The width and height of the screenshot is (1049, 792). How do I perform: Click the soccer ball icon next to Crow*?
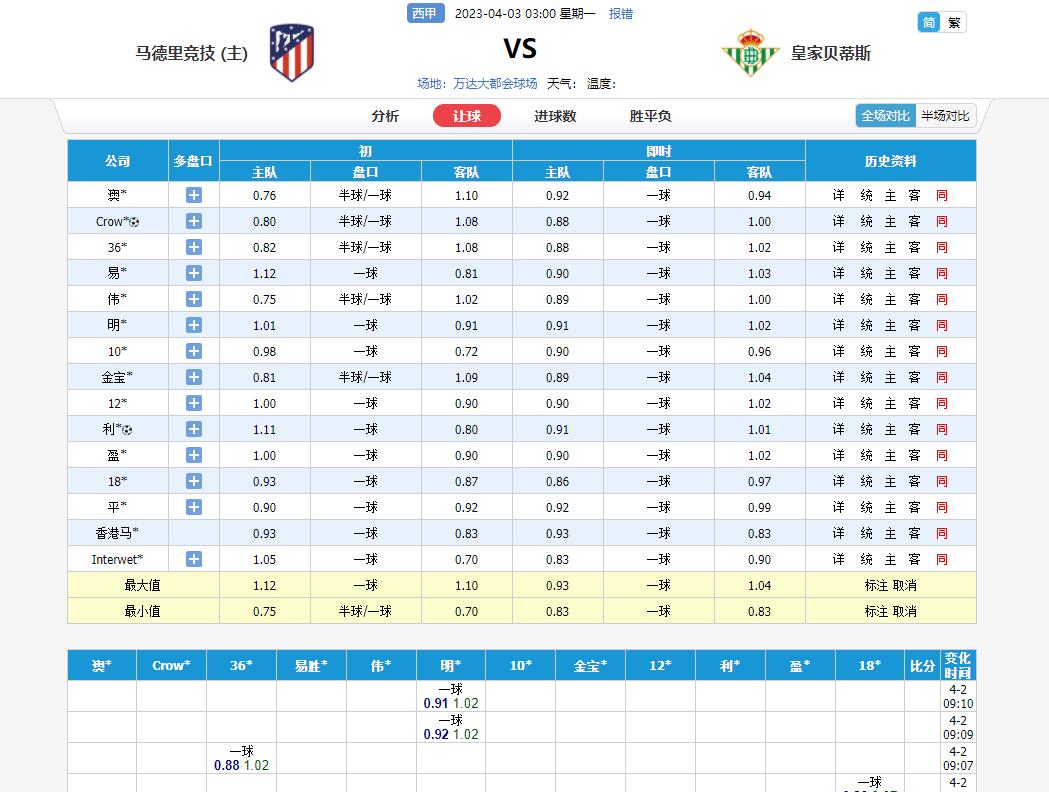coord(134,222)
